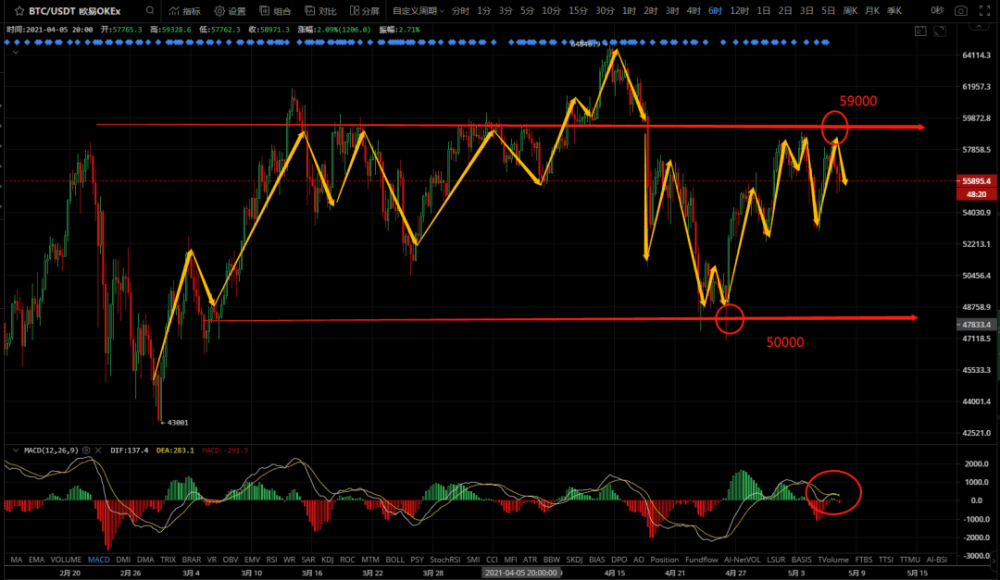Viewport: 1000px width, 580px height.
Task: Open the 指标 indicators panel
Action: pyautogui.click(x=184, y=11)
